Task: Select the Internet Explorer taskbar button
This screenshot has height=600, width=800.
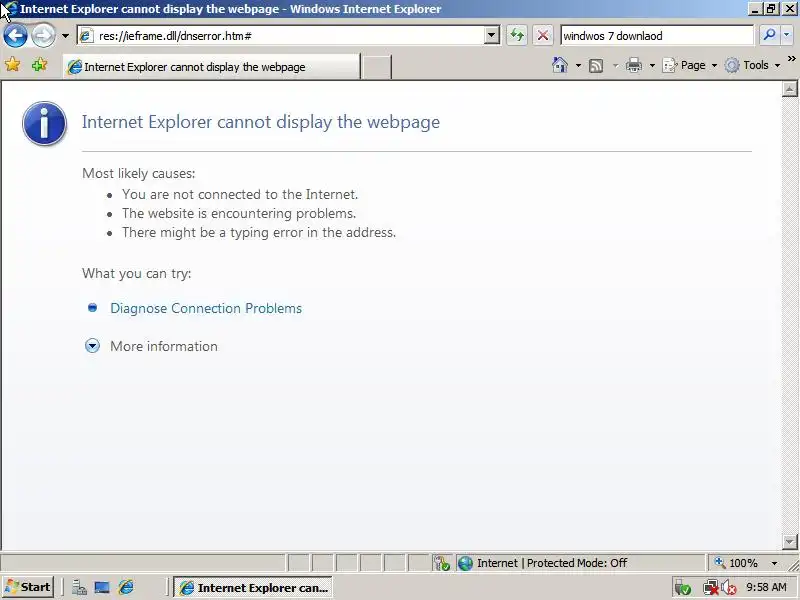Action: (x=253, y=588)
